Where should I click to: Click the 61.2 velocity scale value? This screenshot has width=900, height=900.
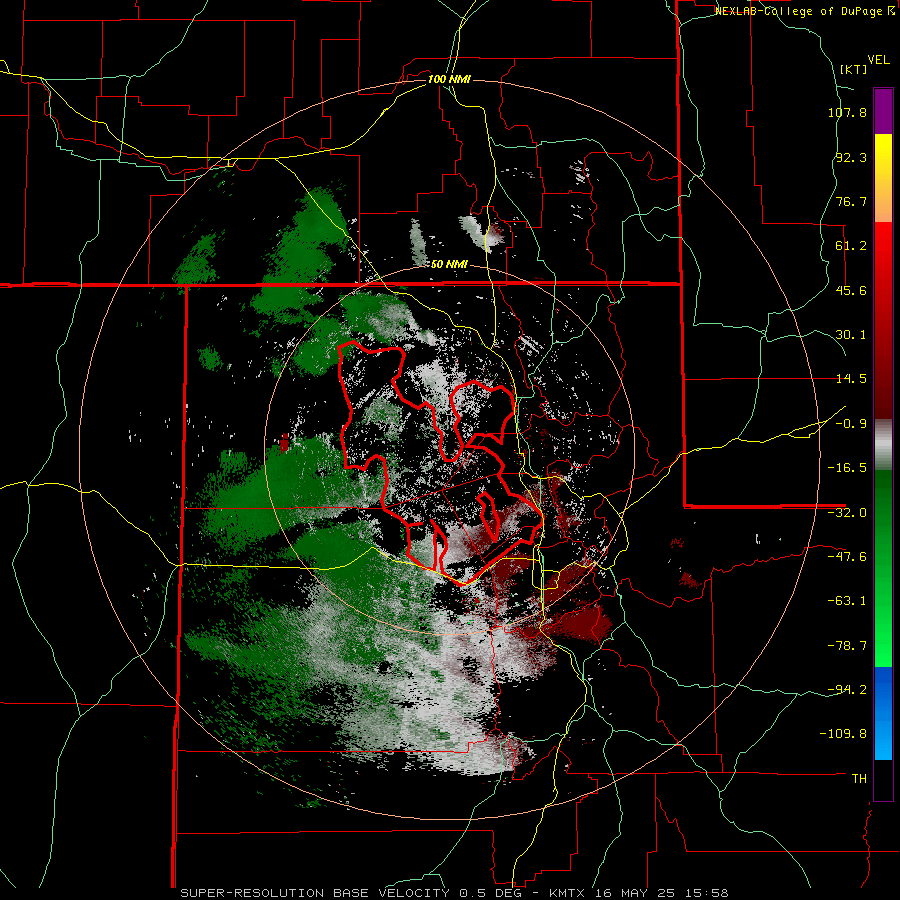point(851,246)
